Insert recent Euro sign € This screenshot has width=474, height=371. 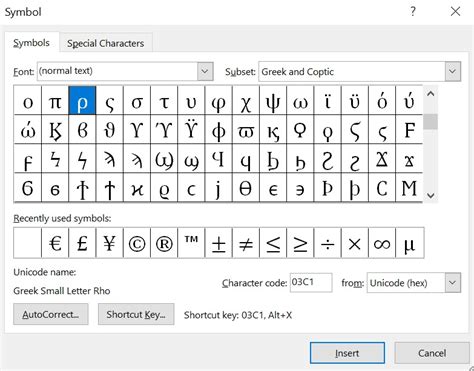55,243
